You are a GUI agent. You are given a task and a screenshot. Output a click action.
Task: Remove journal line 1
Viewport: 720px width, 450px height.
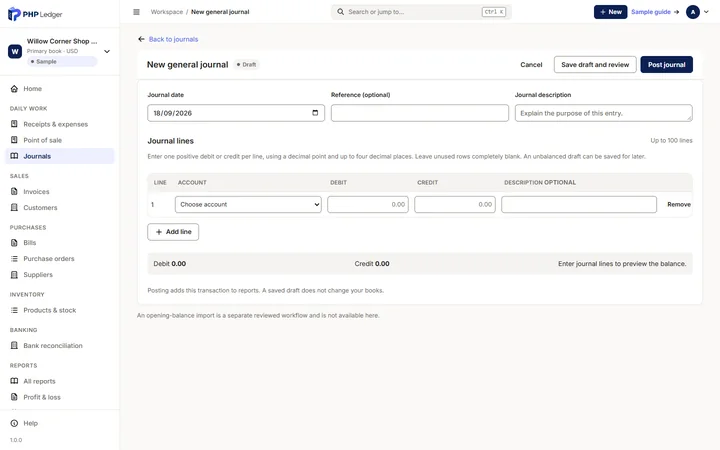pyautogui.click(x=679, y=204)
